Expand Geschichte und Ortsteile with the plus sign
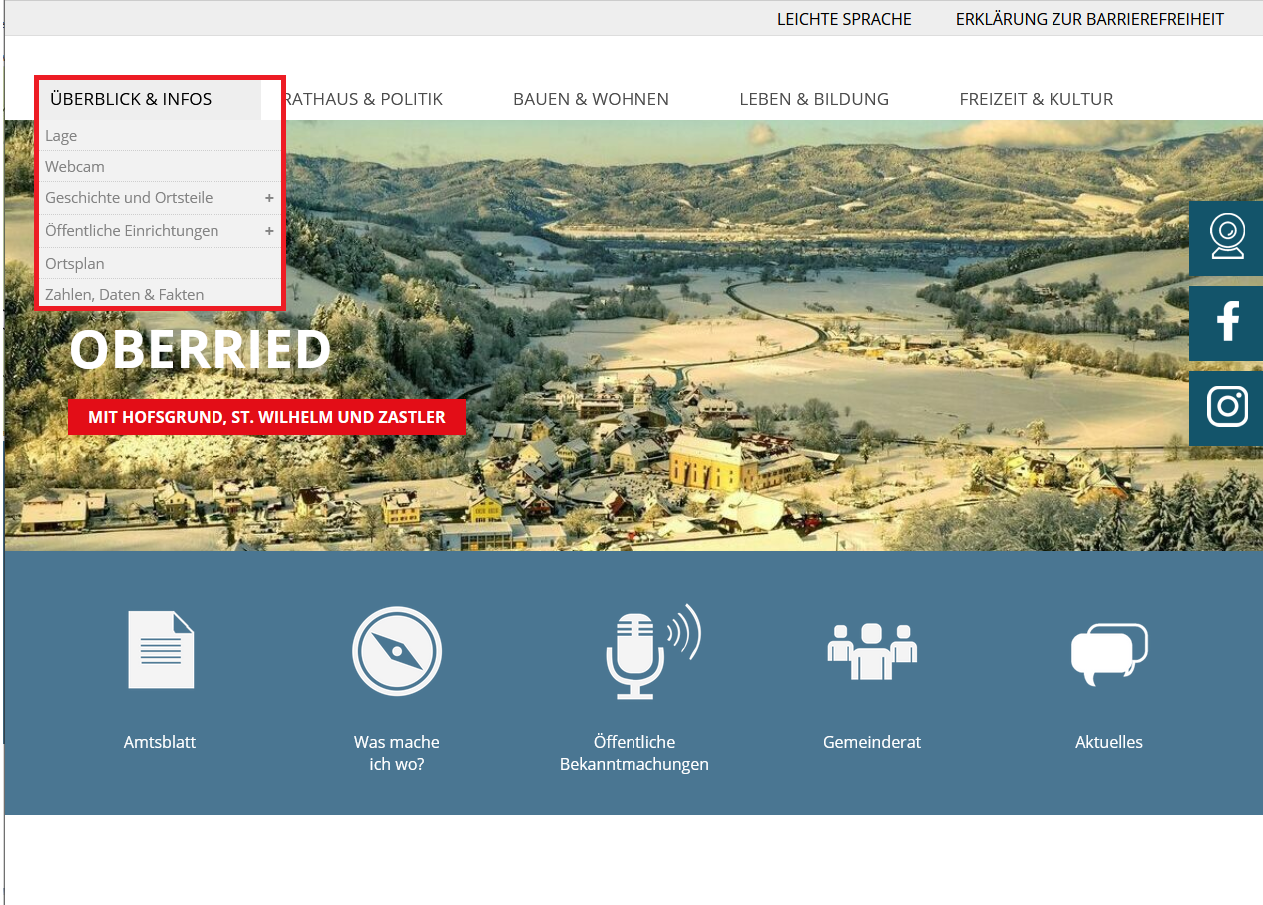 pyautogui.click(x=269, y=198)
